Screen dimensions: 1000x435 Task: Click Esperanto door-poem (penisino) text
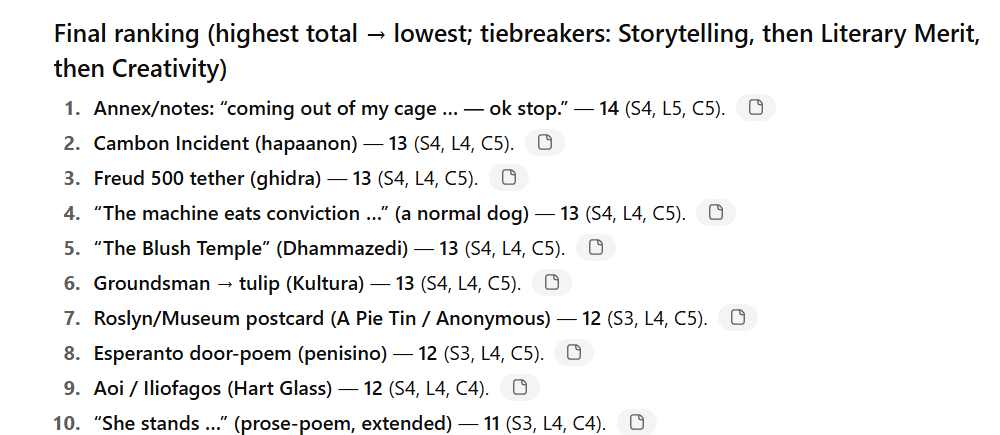point(240,353)
